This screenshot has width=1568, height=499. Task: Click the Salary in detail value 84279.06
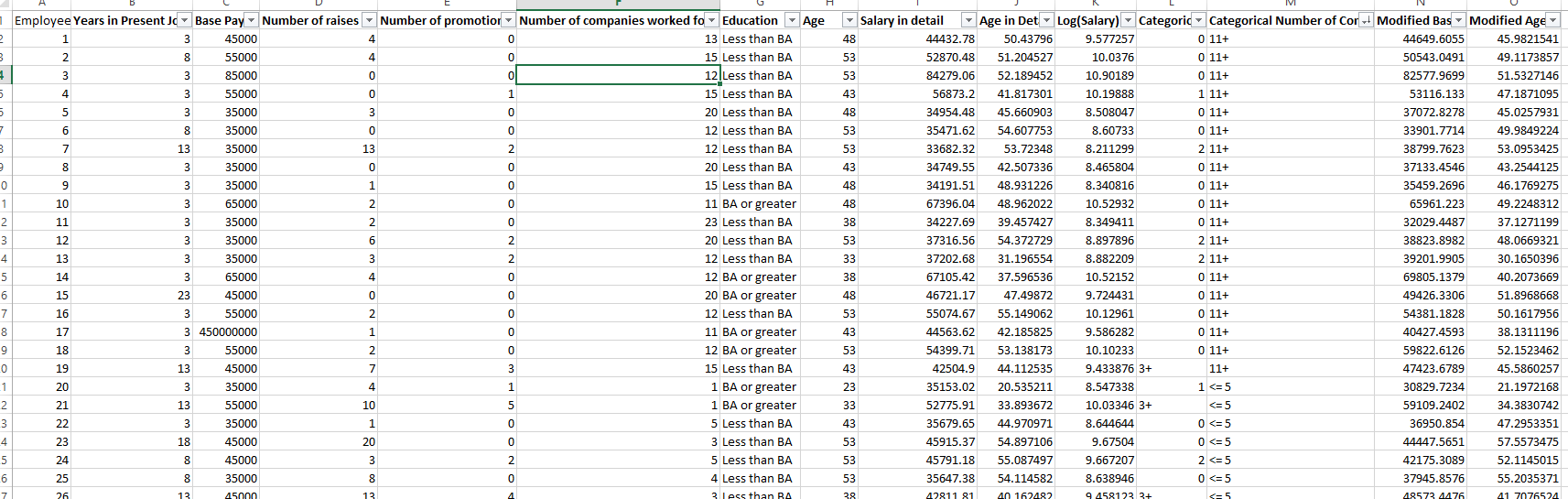click(917, 75)
